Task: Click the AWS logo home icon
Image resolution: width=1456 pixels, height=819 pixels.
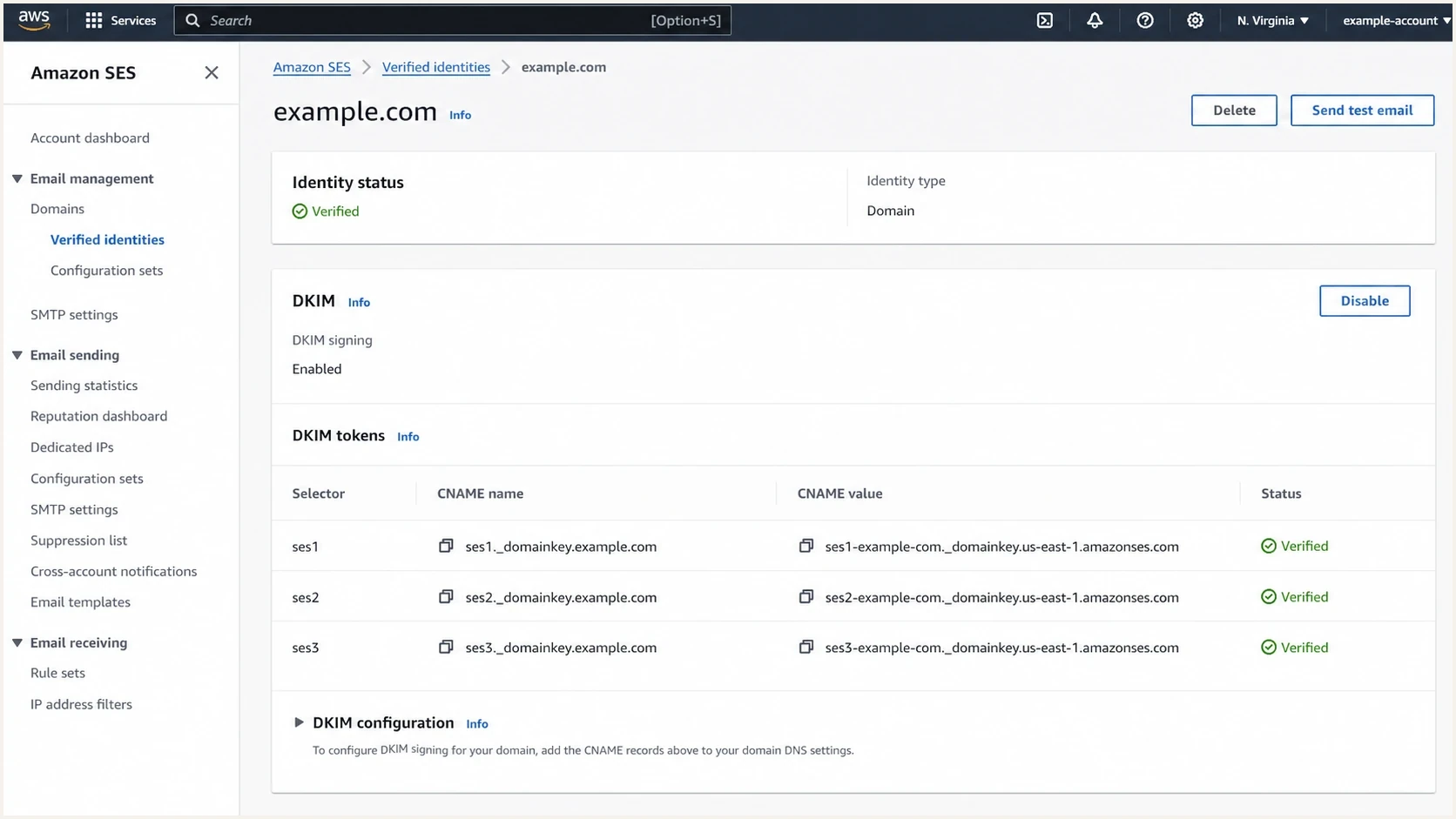Action: point(34,20)
